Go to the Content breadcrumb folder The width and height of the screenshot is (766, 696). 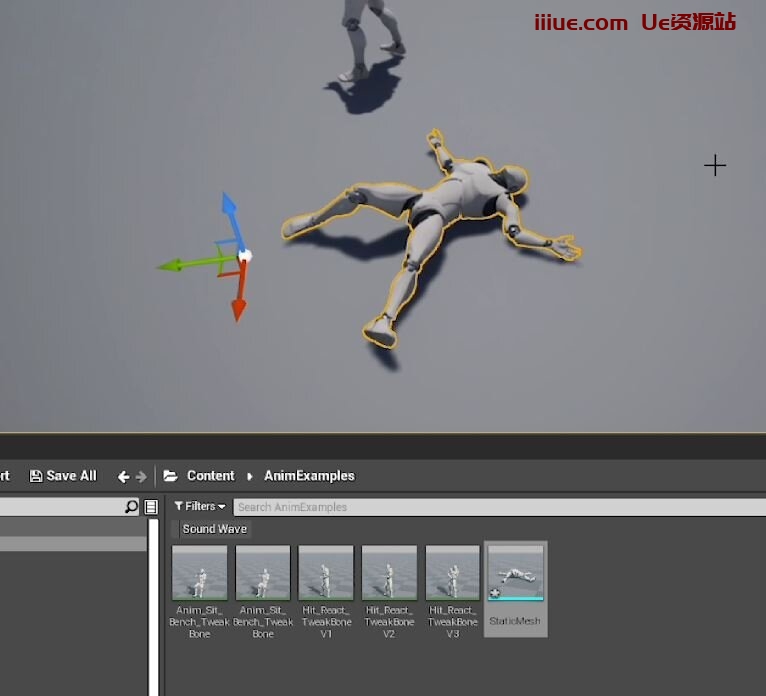point(210,476)
